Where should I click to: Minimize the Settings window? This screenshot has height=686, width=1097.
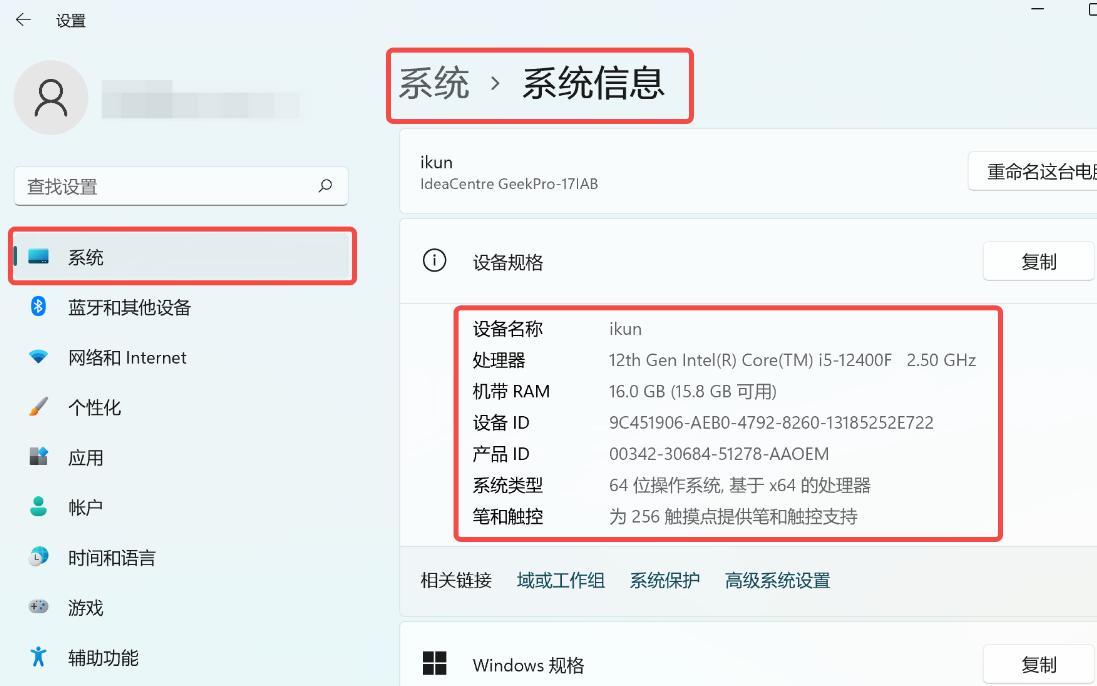pyautogui.click(x=1038, y=9)
